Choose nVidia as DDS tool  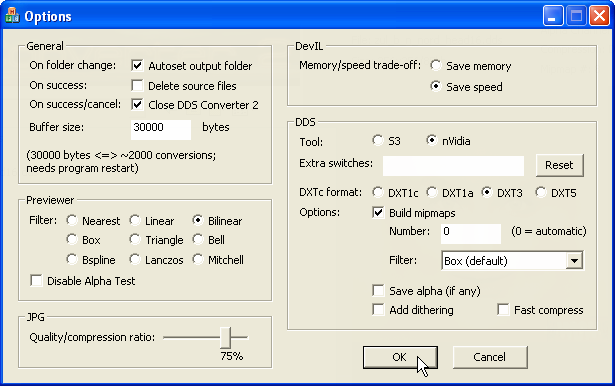pyautogui.click(x=432, y=140)
